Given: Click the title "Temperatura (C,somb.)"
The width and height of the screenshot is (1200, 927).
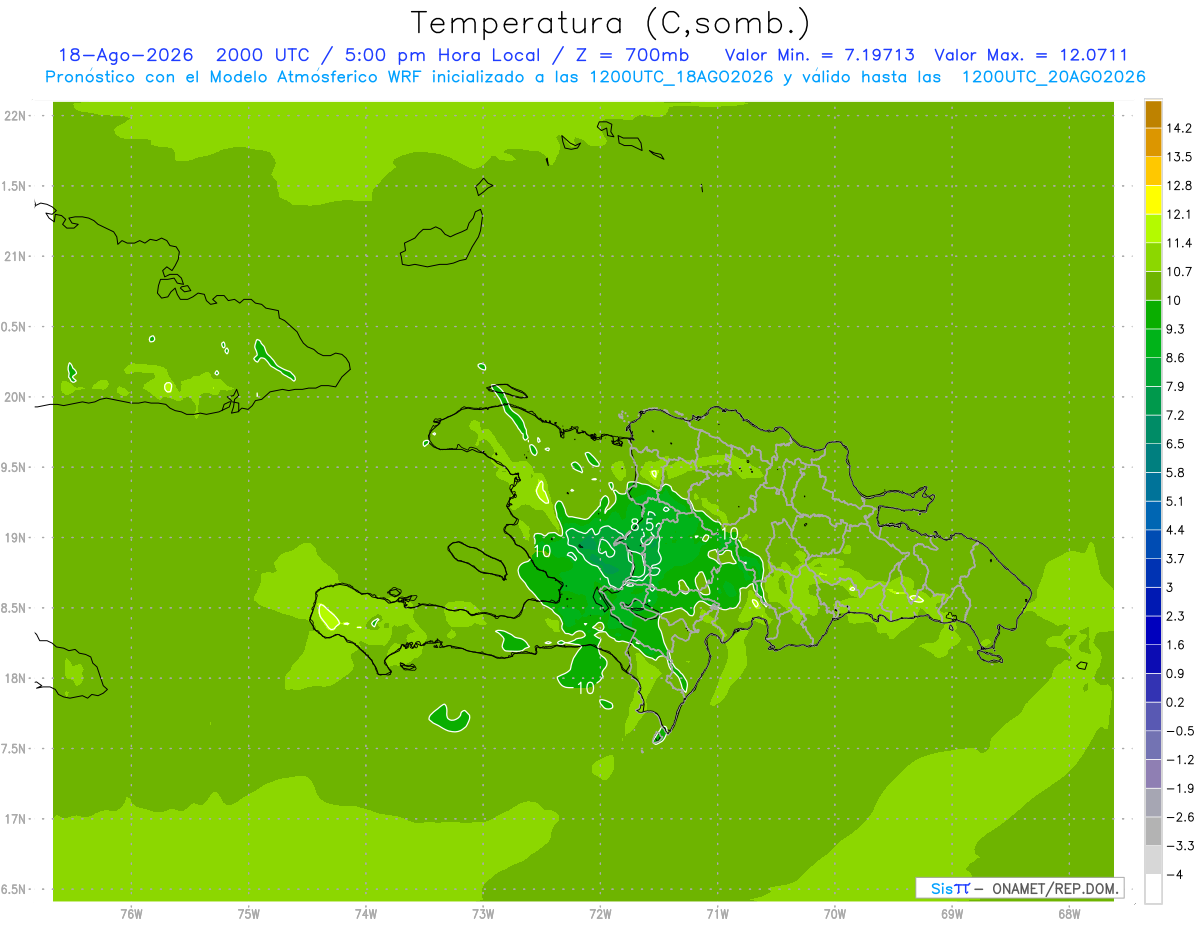Looking at the screenshot, I should coord(610,23).
